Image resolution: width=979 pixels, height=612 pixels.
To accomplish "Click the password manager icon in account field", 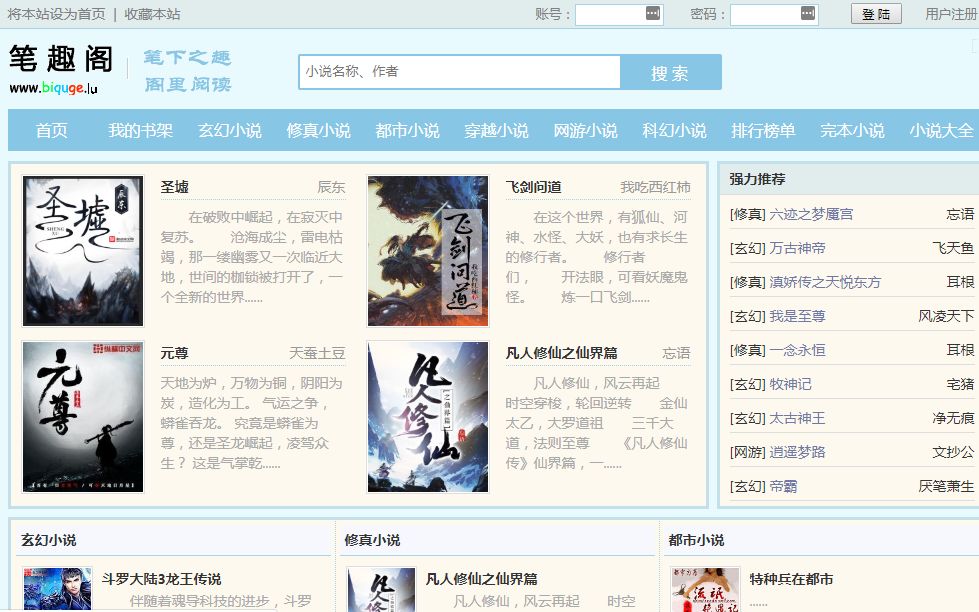I will [x=652, y=13].
